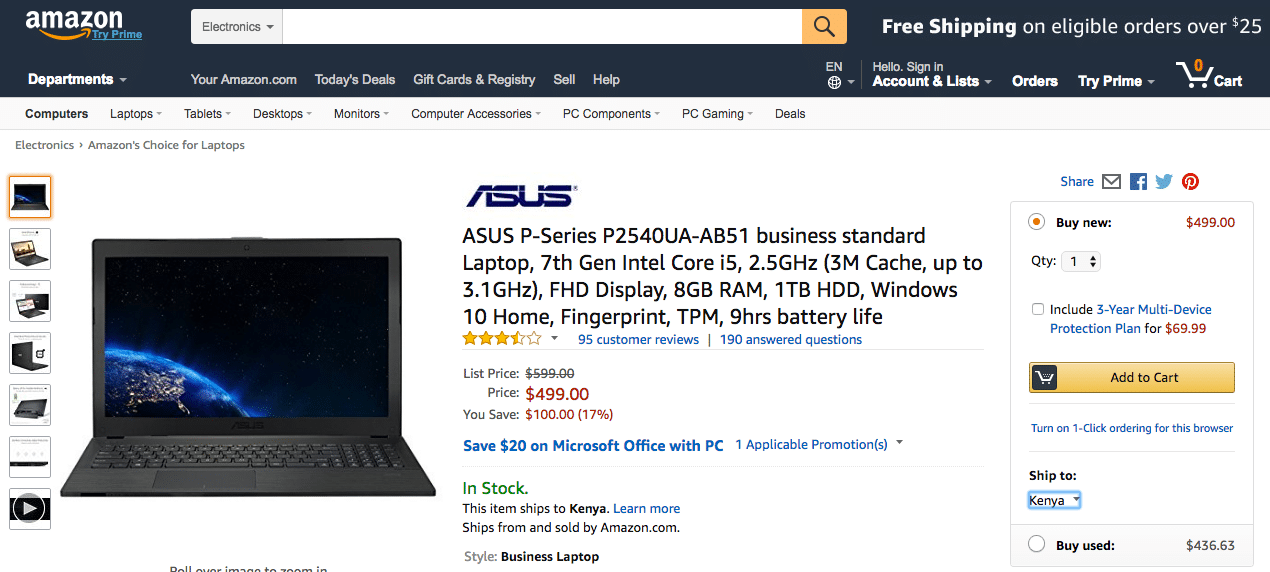
Task: Click the search magnifier button
Action: coord(824,27)
